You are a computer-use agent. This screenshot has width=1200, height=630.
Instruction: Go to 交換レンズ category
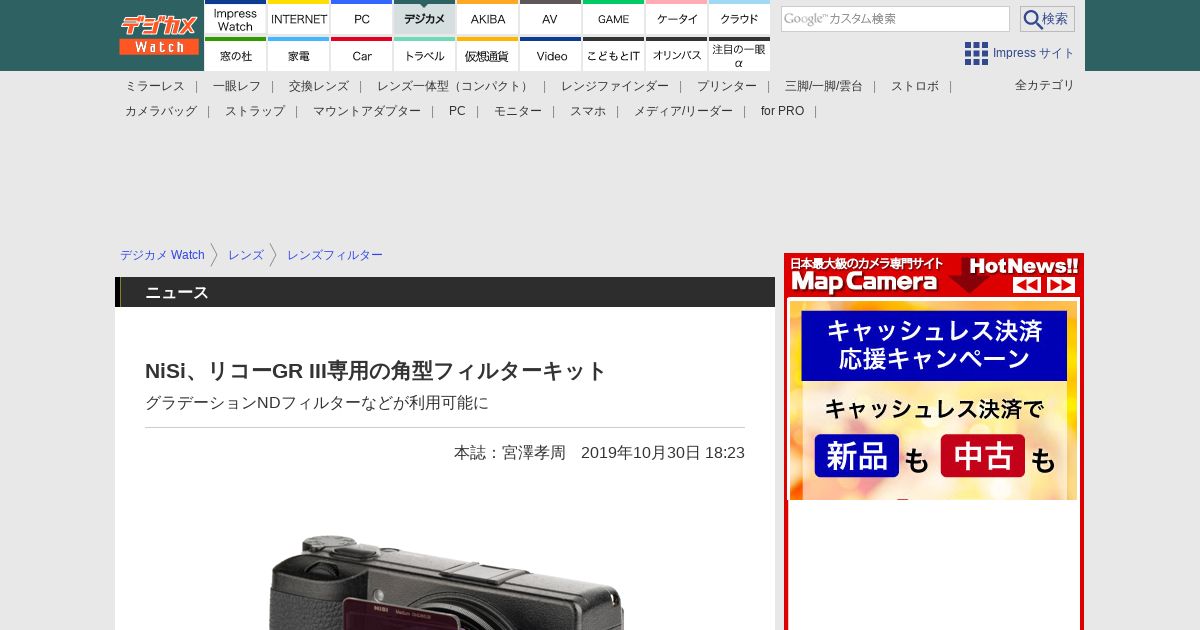coord(319,86)
